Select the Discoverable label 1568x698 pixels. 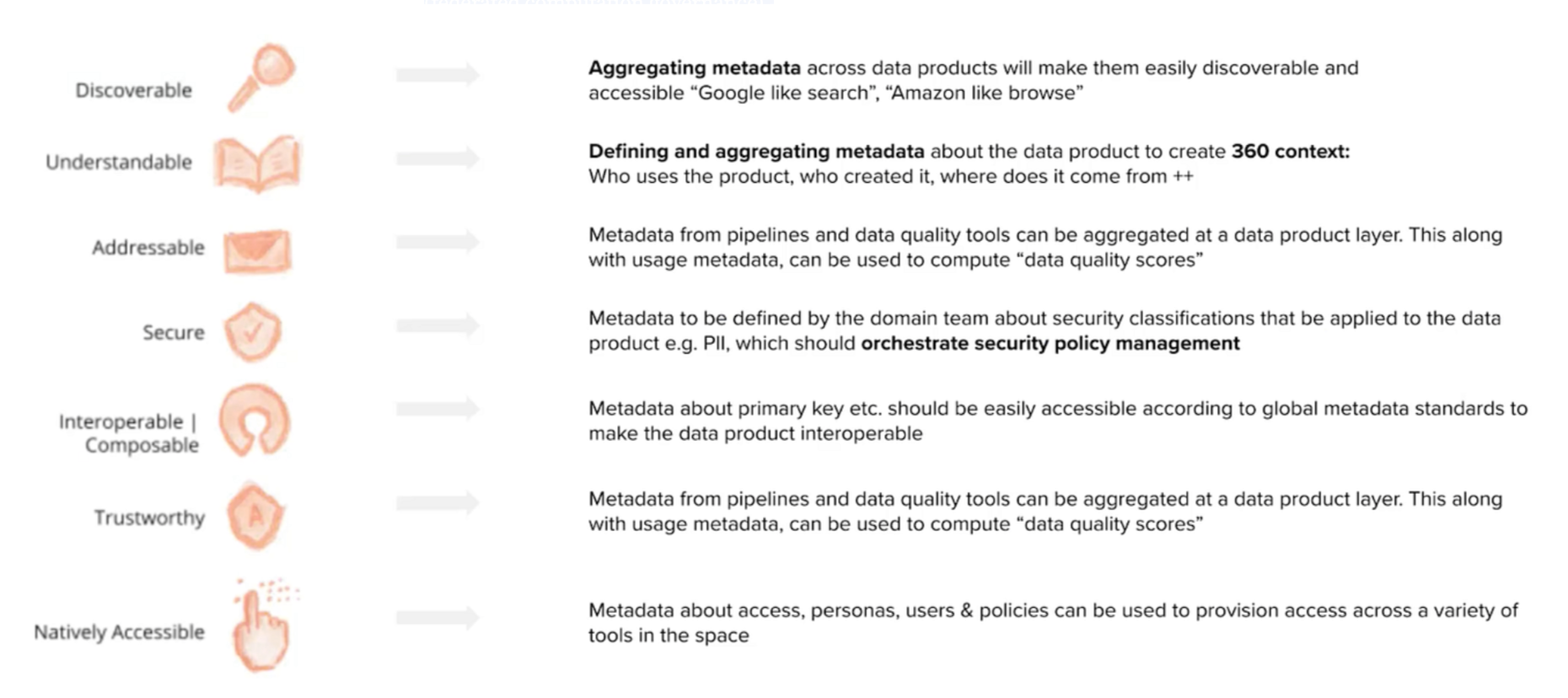[x=133, y=90]
